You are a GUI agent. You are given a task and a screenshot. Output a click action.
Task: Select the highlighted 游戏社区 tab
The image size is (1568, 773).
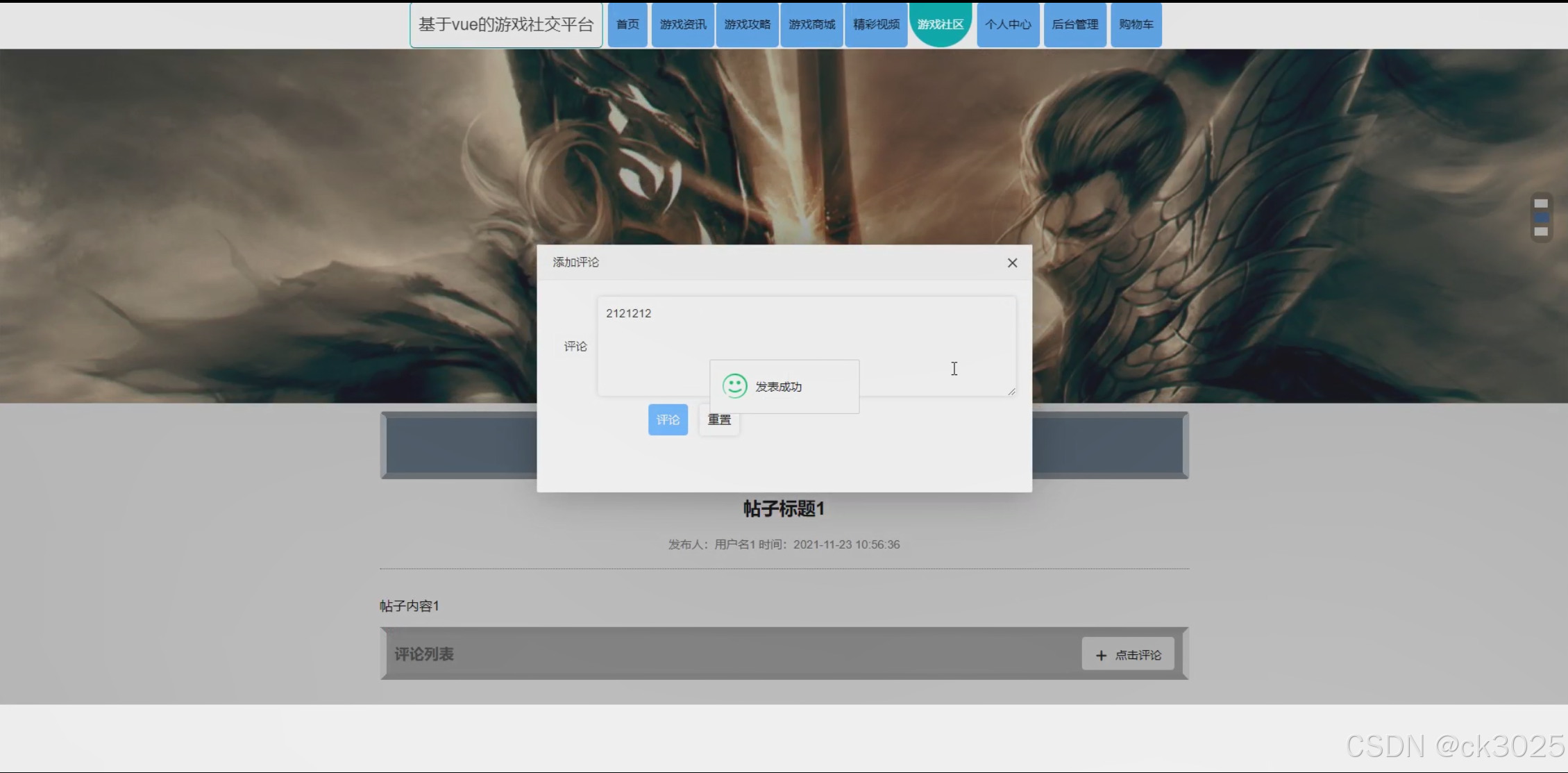pyautogui.click(x=940, y=24)
